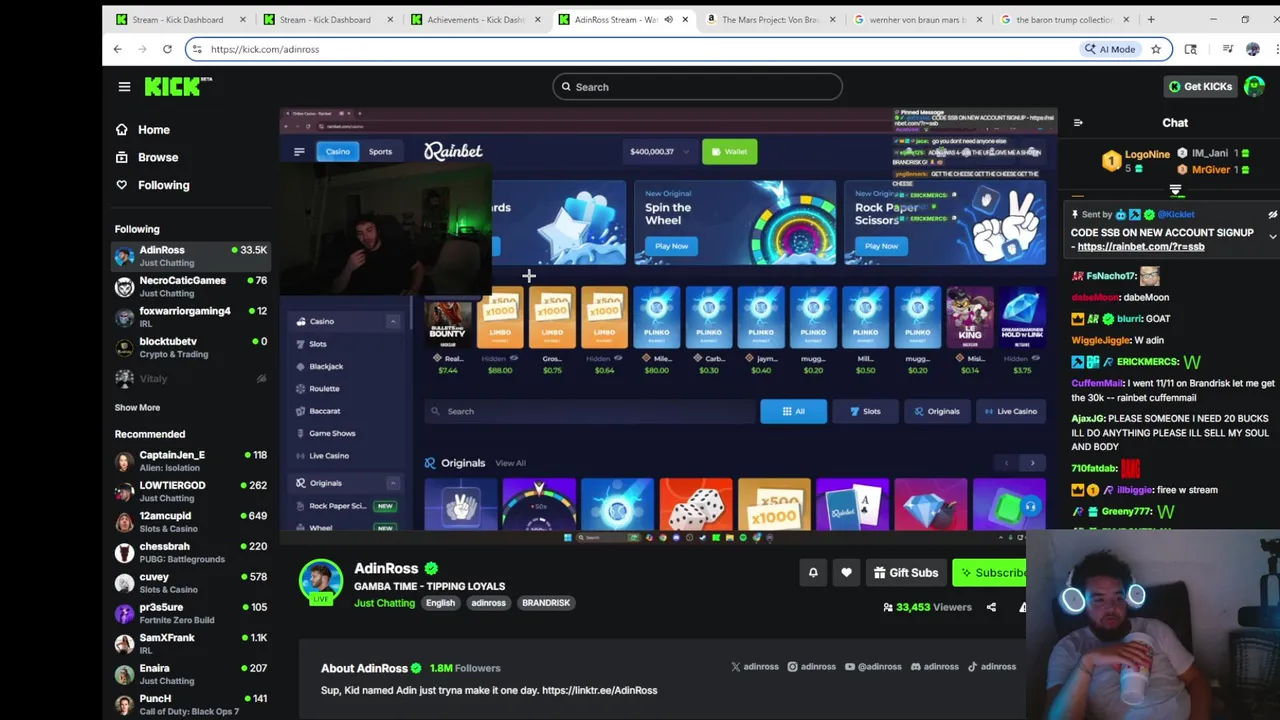1280x720 pixels.
Task: Open Chrome media control icon
Action: [1227, 49]
